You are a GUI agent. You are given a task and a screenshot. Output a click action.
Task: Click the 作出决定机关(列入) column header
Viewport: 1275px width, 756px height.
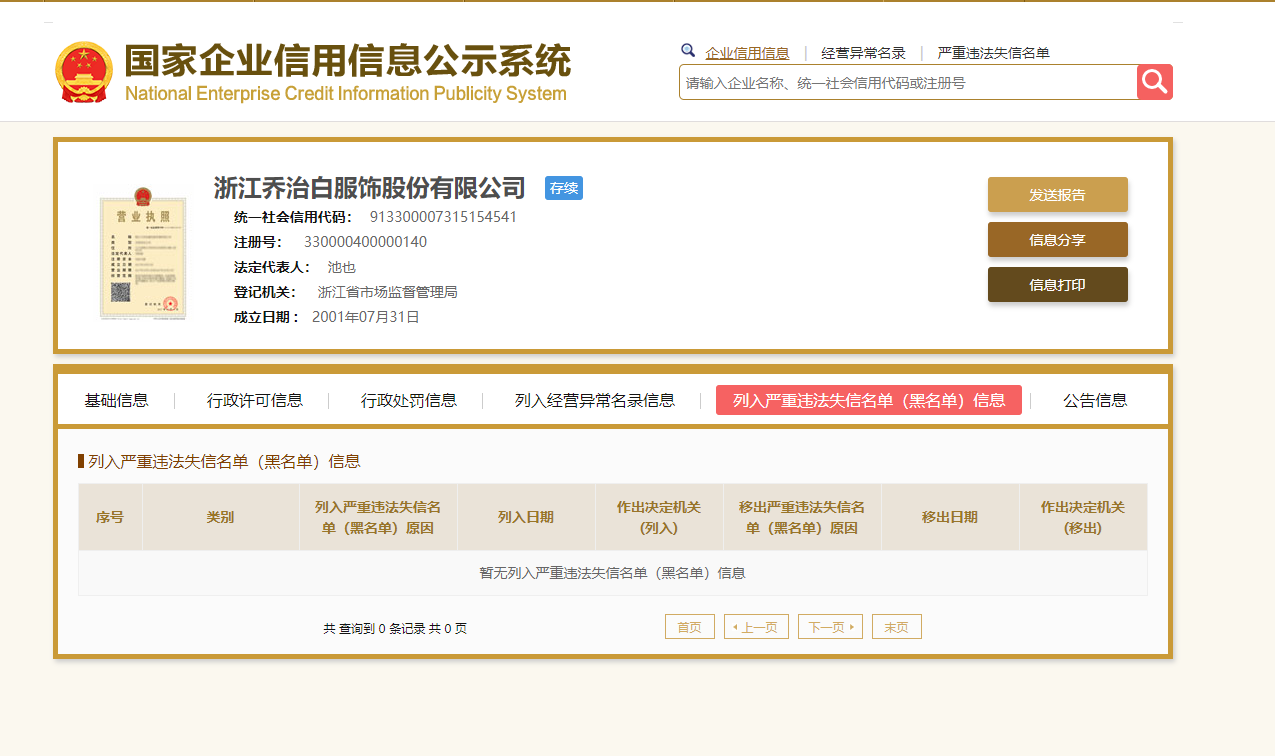click(659, 517)
